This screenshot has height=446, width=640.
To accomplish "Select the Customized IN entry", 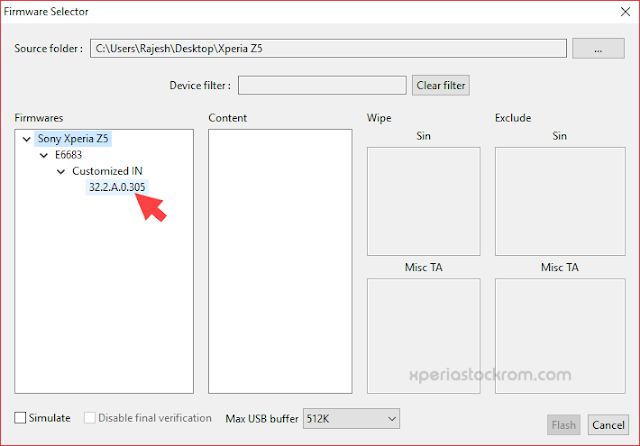I will [107, 171].
